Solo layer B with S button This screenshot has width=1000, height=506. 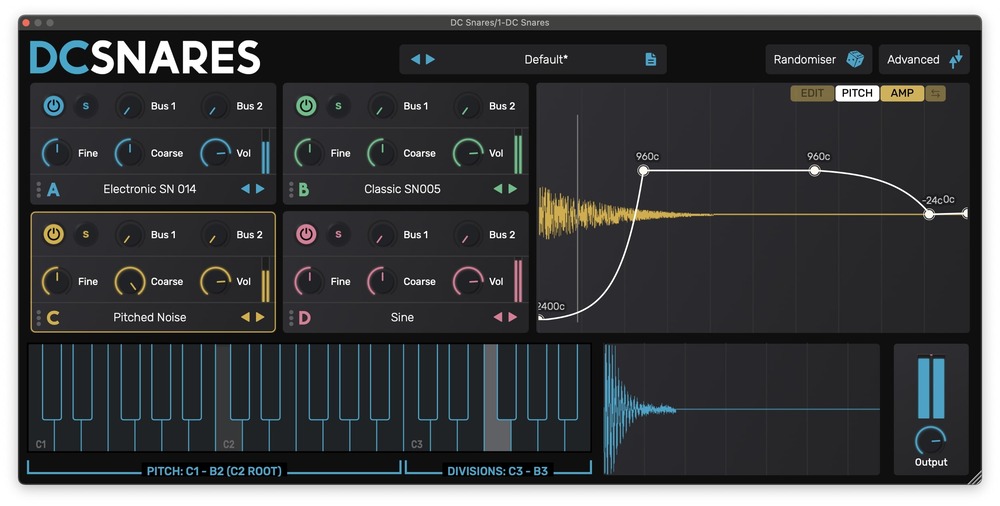coord(338,106)
